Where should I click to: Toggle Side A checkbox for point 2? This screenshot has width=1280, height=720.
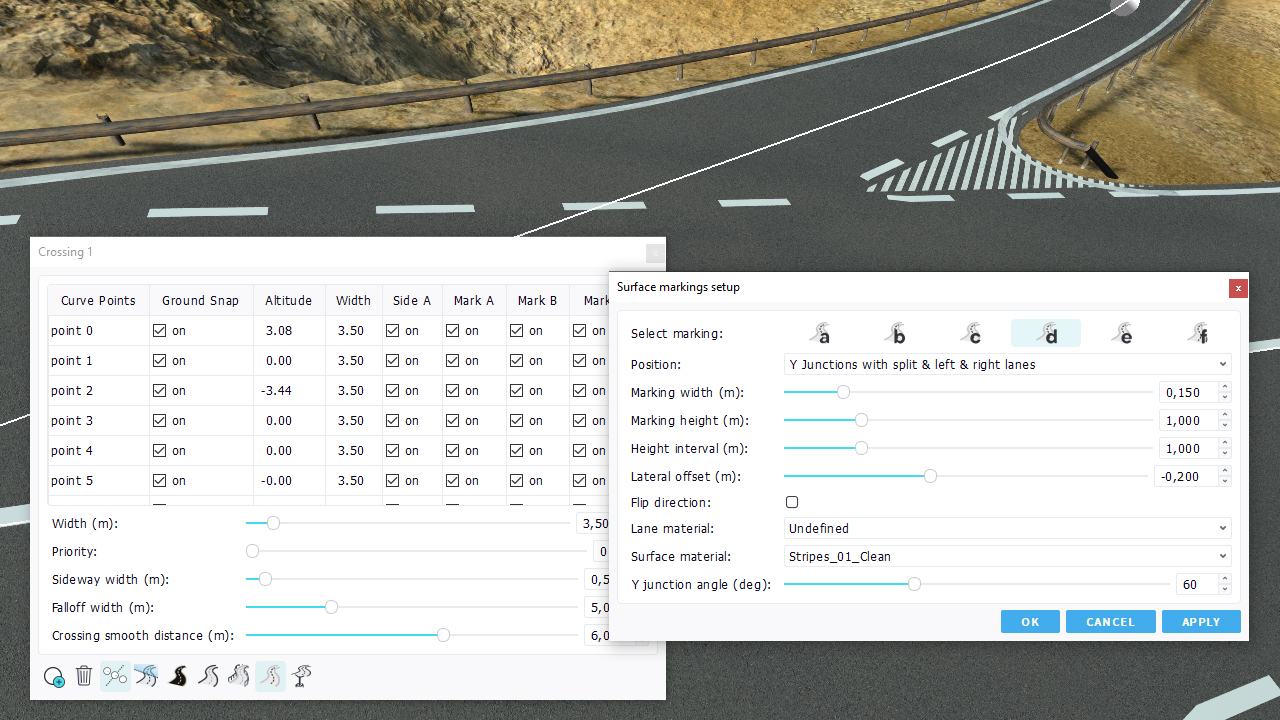click(x=393, y=390)
